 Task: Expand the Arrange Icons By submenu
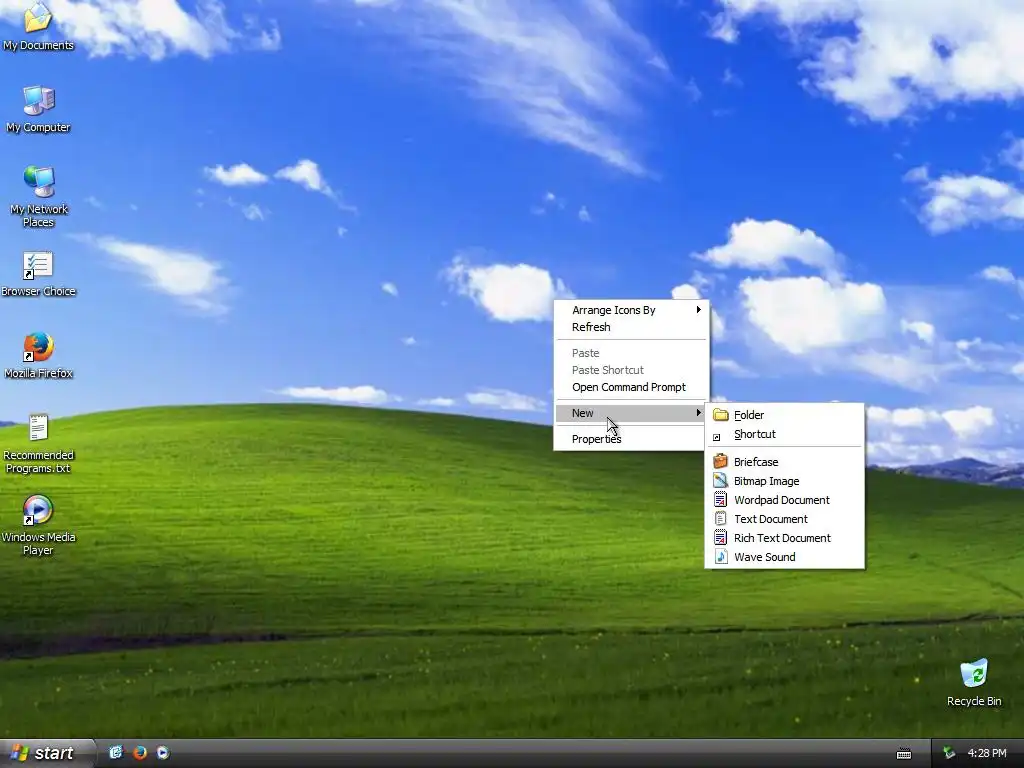pos(632,310)
